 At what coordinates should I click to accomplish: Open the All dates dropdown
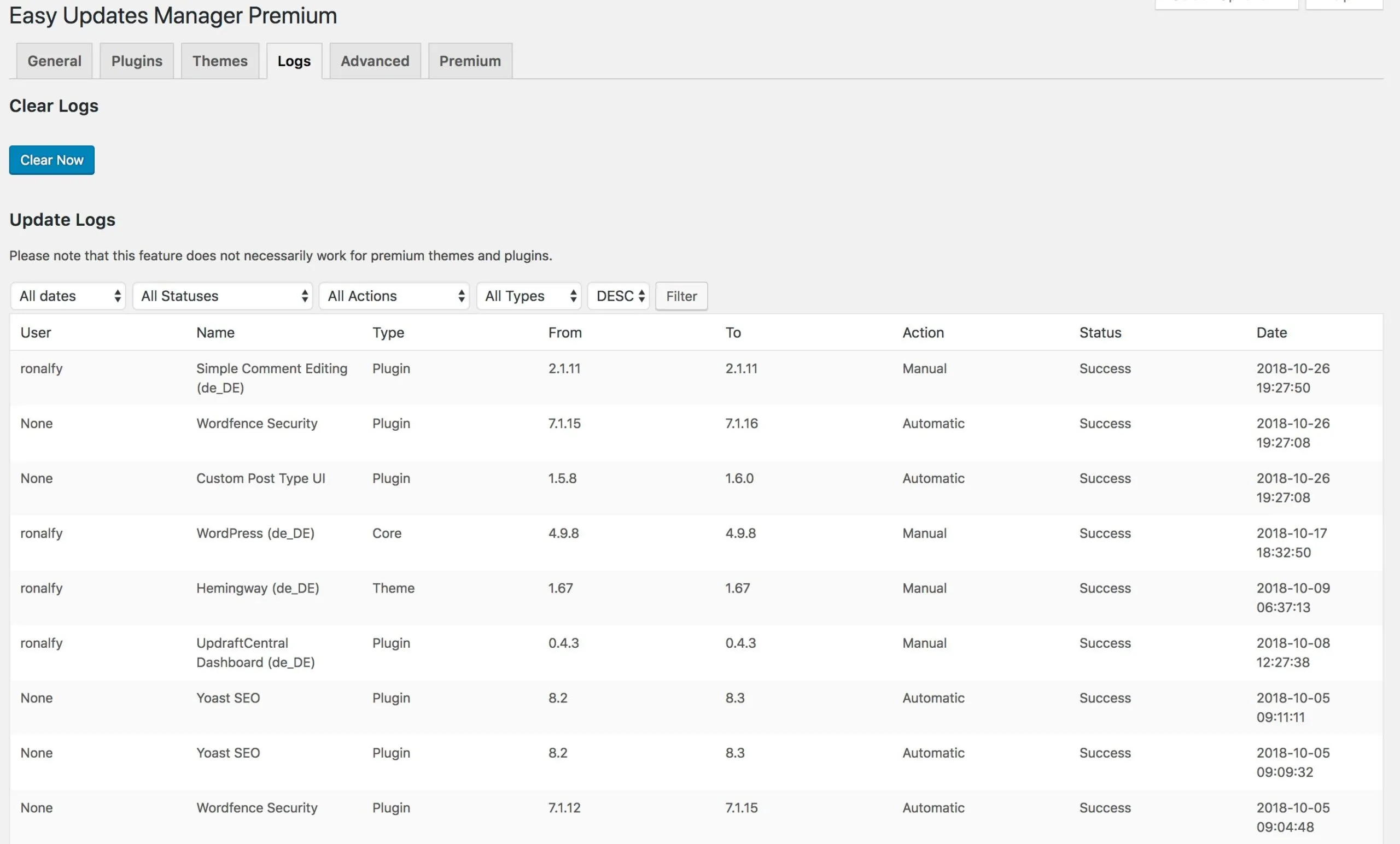(x=68, y=296)
